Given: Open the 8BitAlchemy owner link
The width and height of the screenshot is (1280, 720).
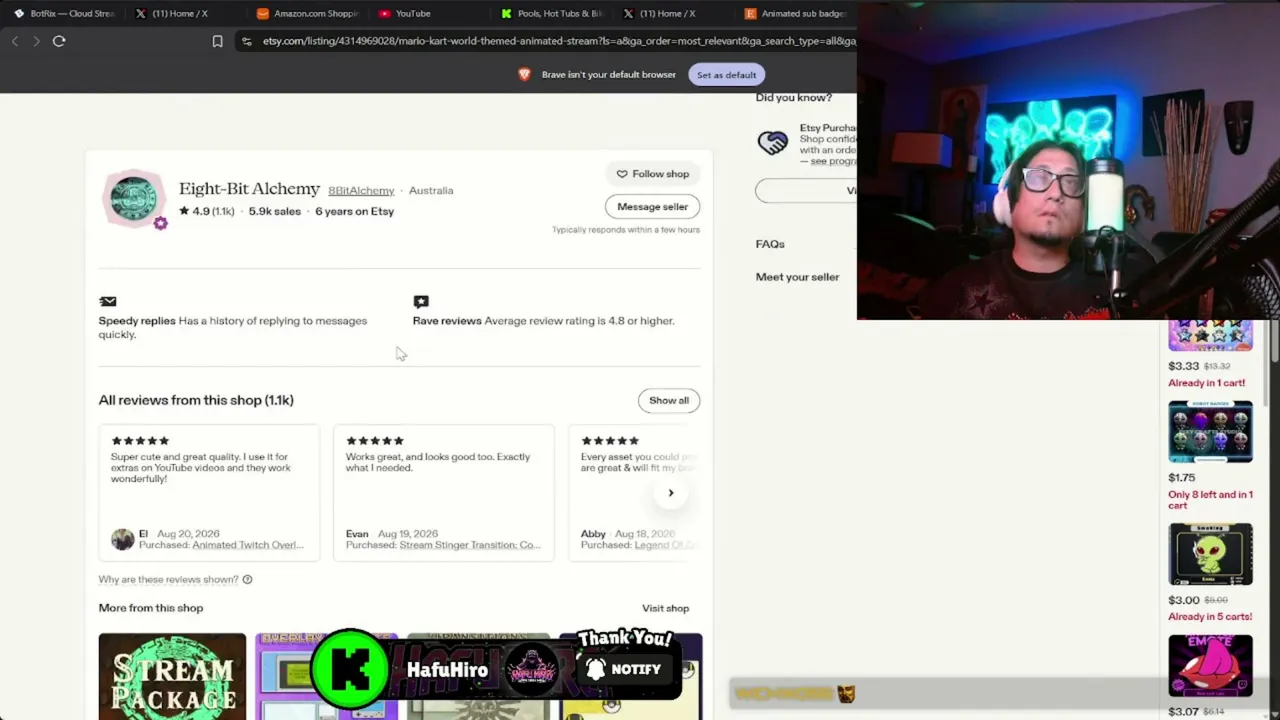Looking at the screenshot, I should pyautogui.click(x=361, y=191).
